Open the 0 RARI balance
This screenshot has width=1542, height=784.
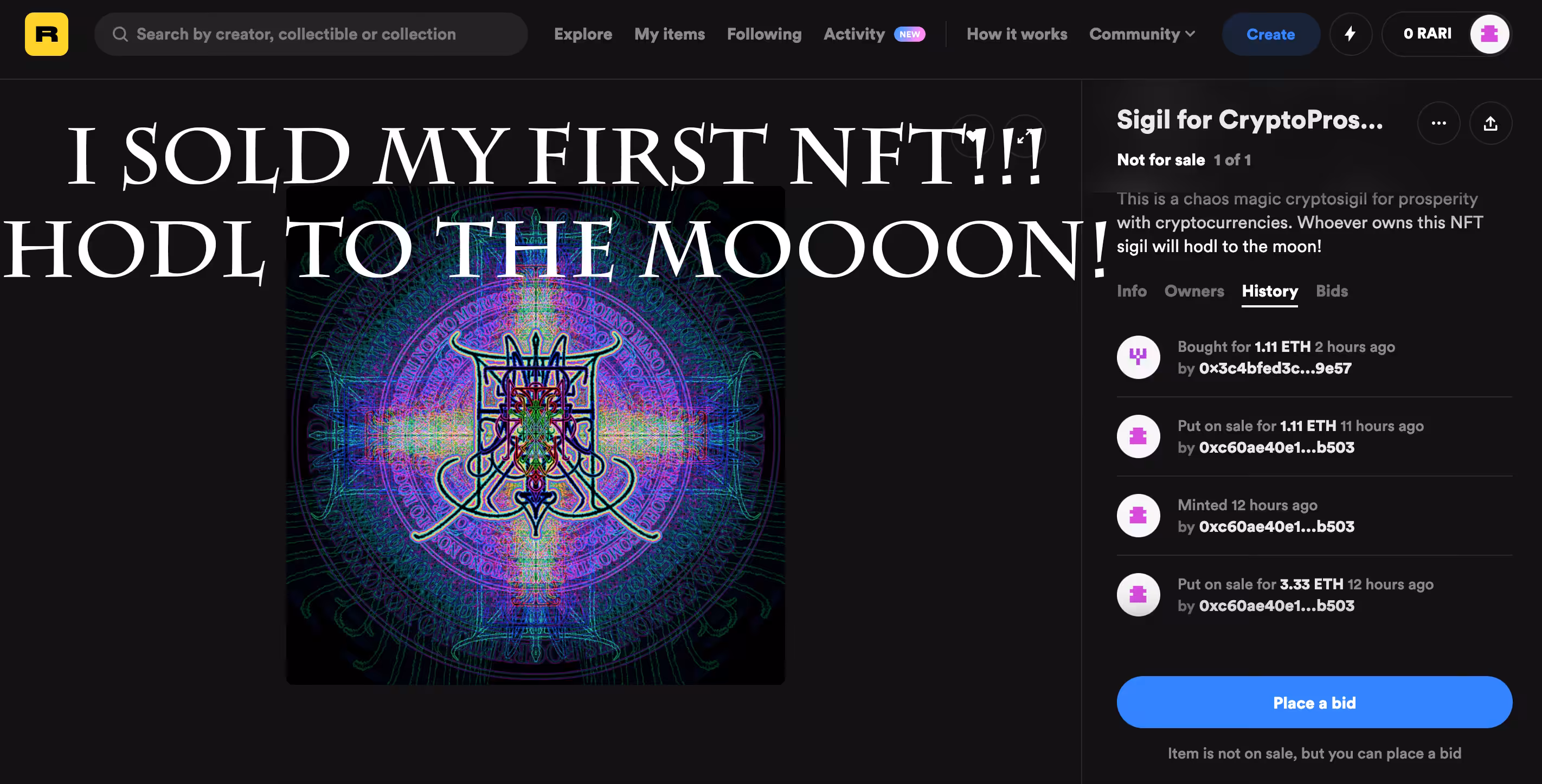click(x=1427, y=34)
